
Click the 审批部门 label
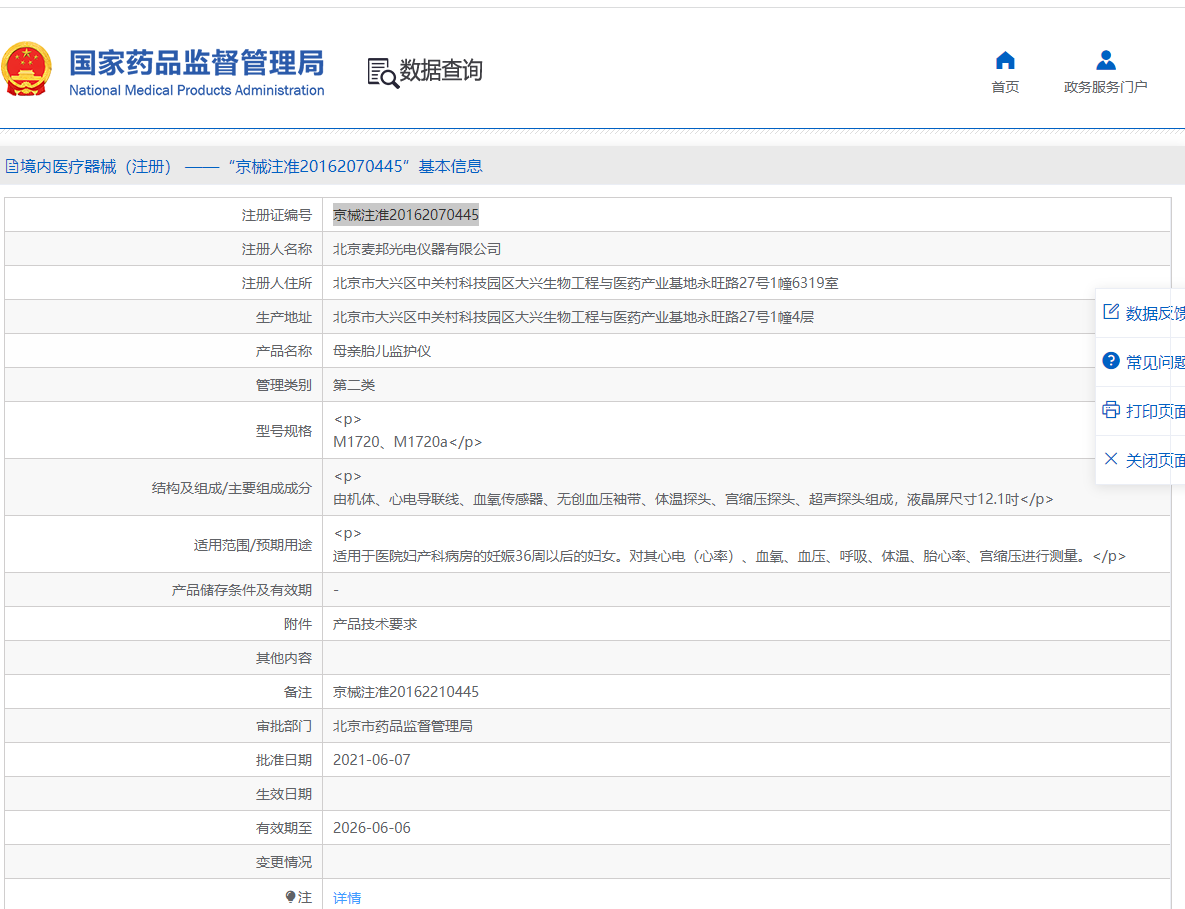pyautogui.click(x=283, y=726)
